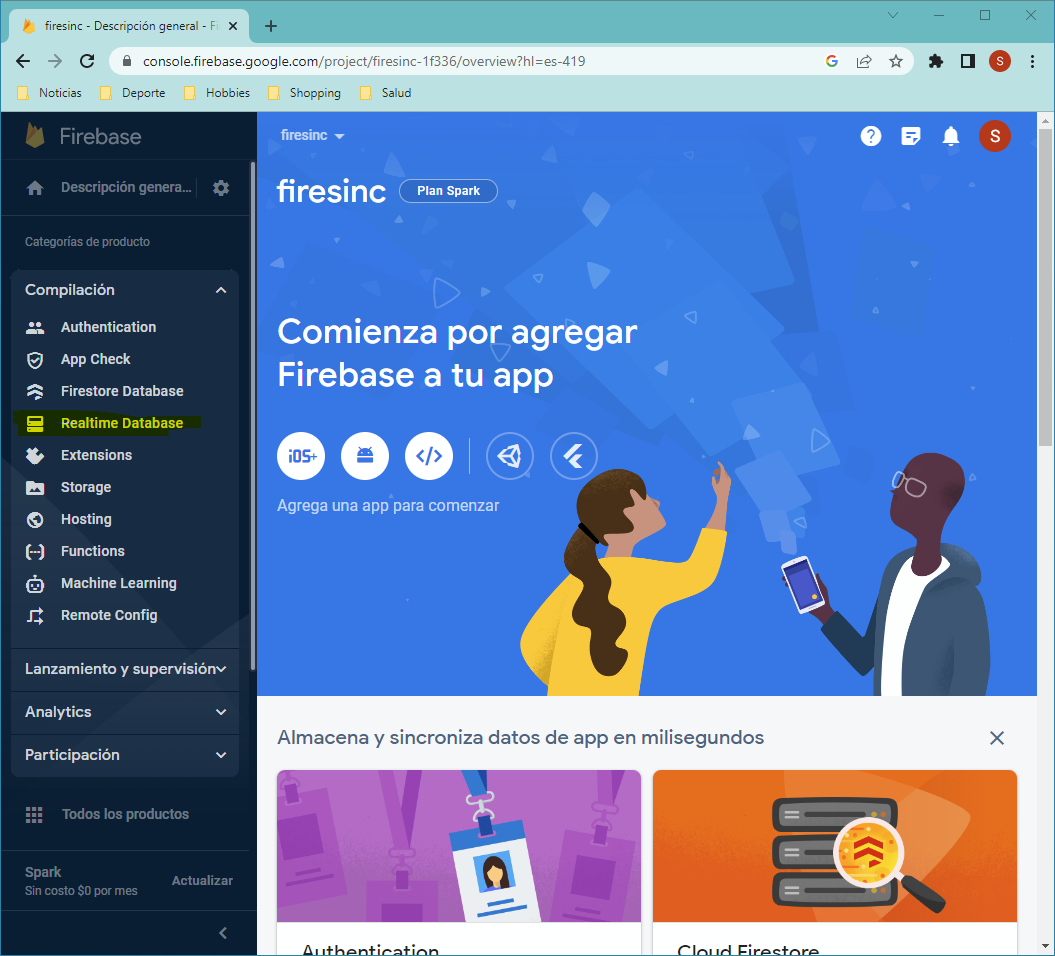Add an Android app
Viewport: 1055px width, 956px height.
(365, 456)
